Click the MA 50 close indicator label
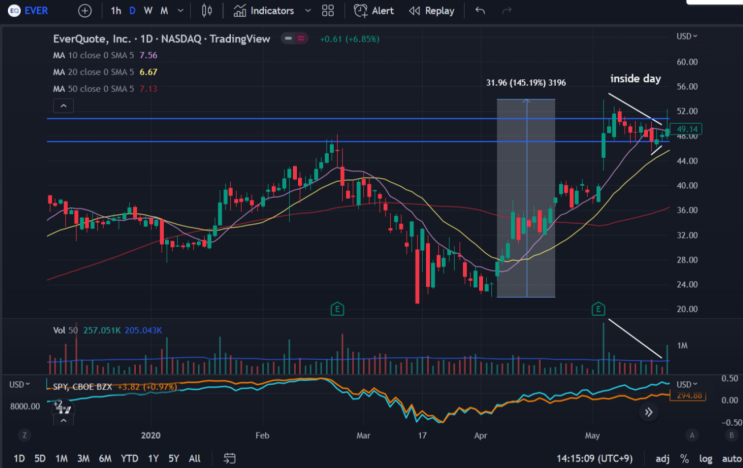This screenshot has height=468, width=743. coord(93,89)
